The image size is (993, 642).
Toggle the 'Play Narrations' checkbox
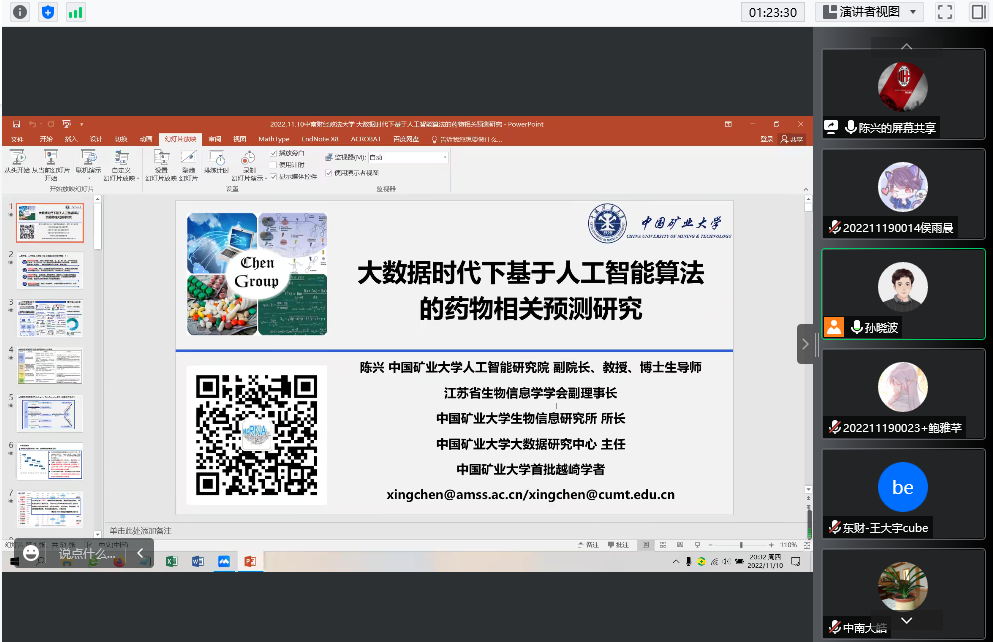(275, 153)
